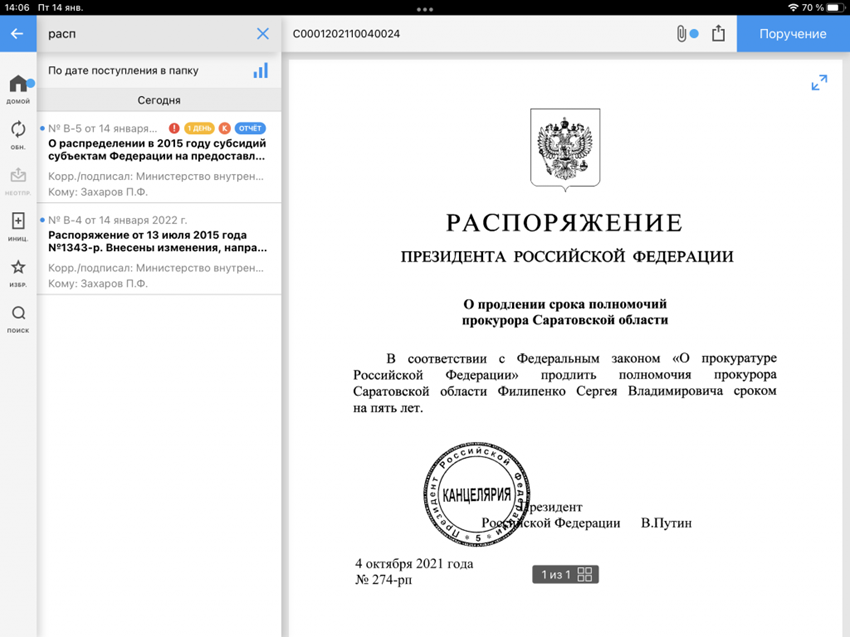Screen dimensions: 850x637
Task: Change sort order with the bar chart icon
Action: 261,70
